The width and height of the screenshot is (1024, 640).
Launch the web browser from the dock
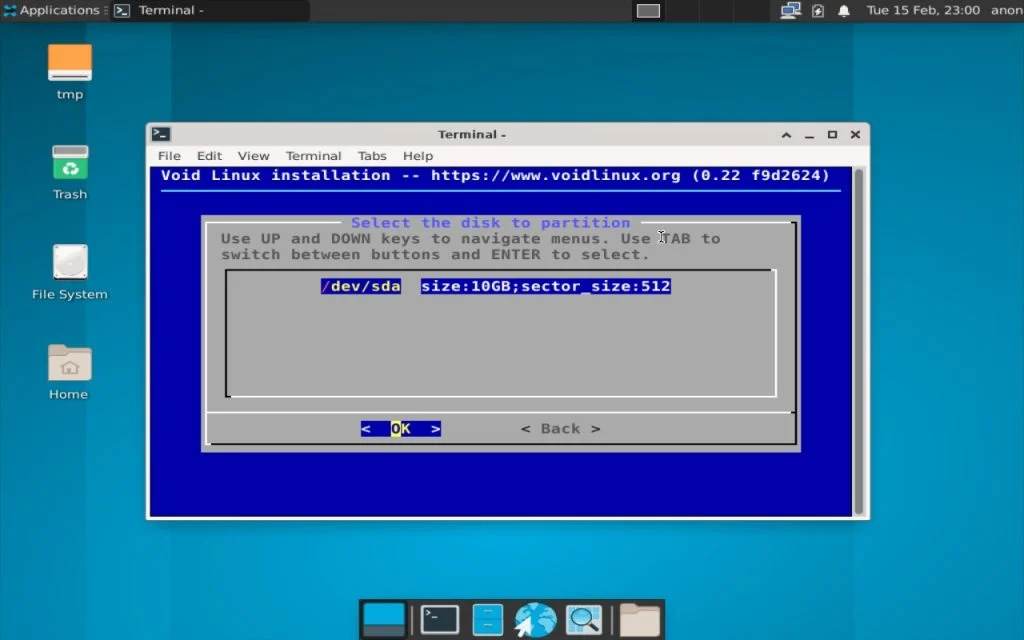pos(535,618)
